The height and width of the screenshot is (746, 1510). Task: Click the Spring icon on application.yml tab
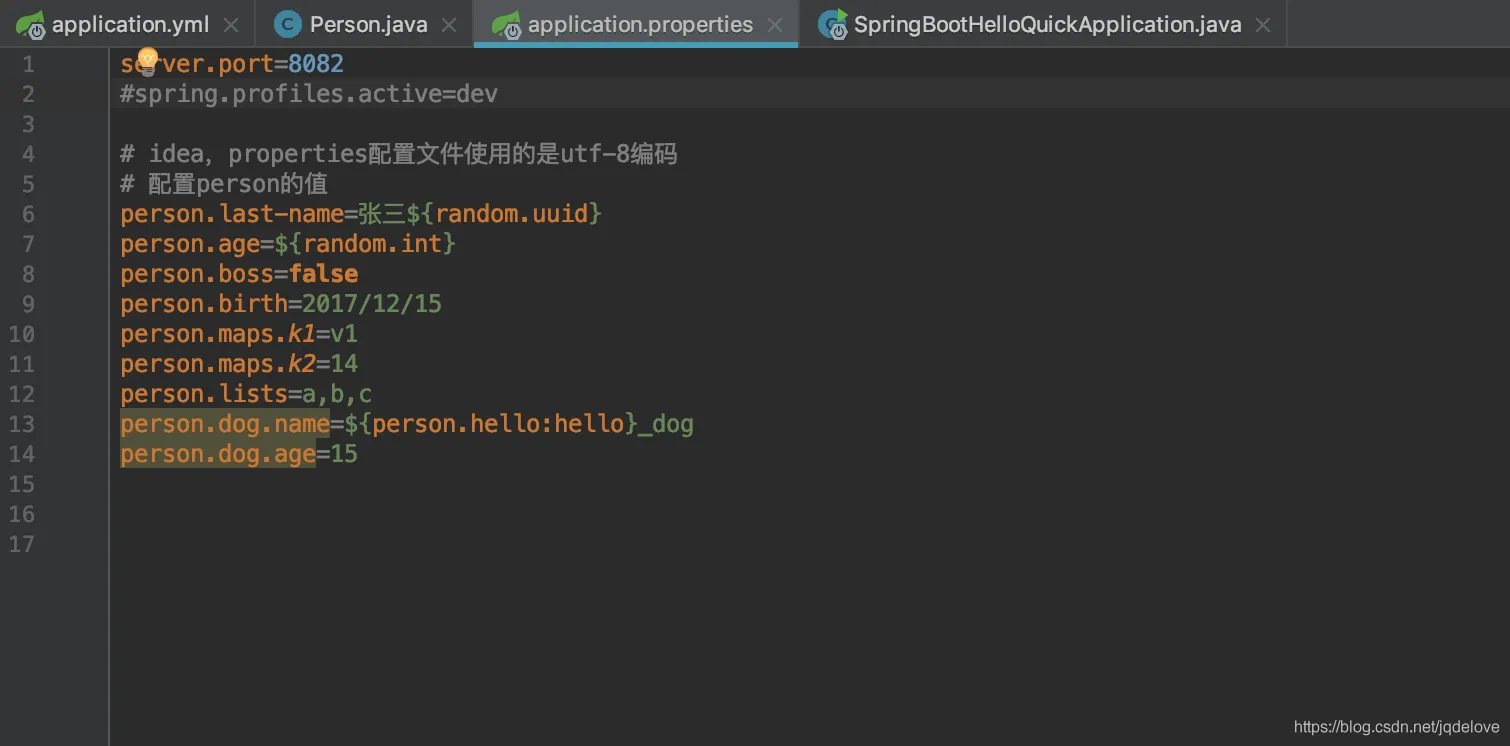[x=30, y=25]
